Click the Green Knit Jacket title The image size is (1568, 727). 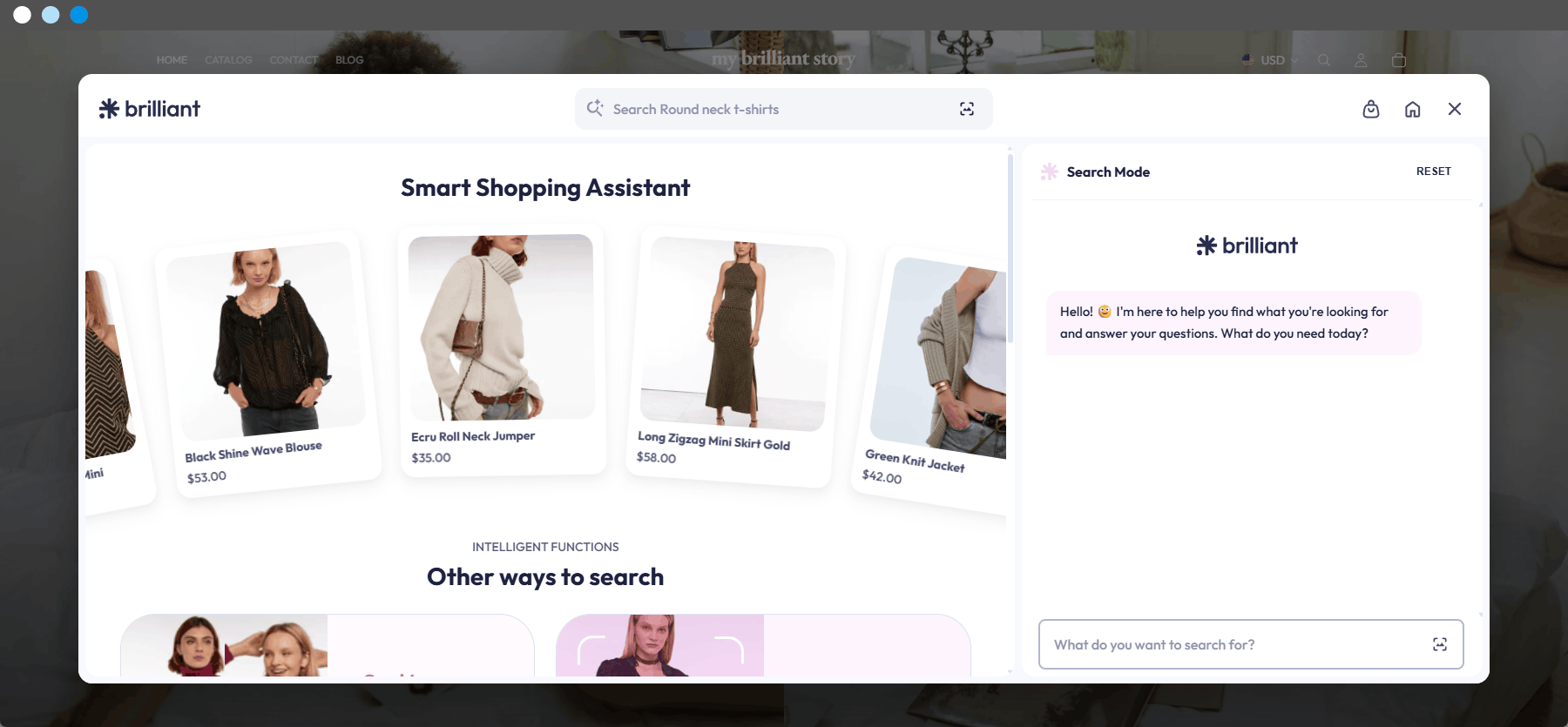pyautogui.click(x=915, y=461)
